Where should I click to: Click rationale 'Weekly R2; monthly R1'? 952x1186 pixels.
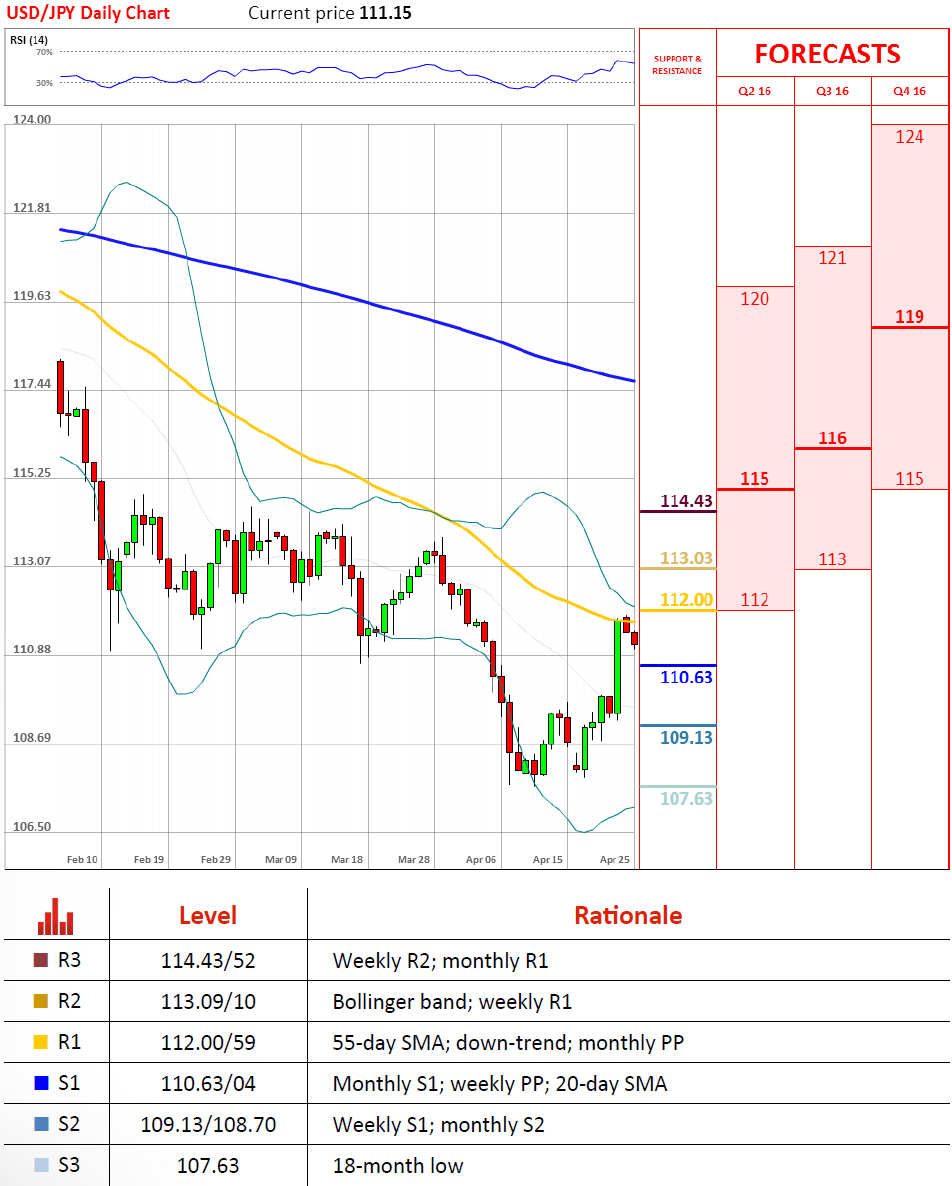click(440, 961)
